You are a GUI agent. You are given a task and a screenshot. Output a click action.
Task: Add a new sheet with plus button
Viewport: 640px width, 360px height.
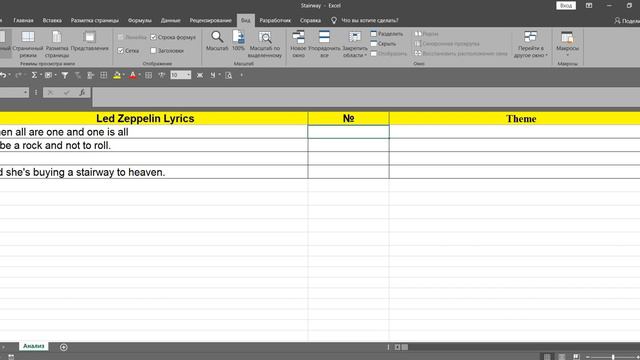pos(64,347)
